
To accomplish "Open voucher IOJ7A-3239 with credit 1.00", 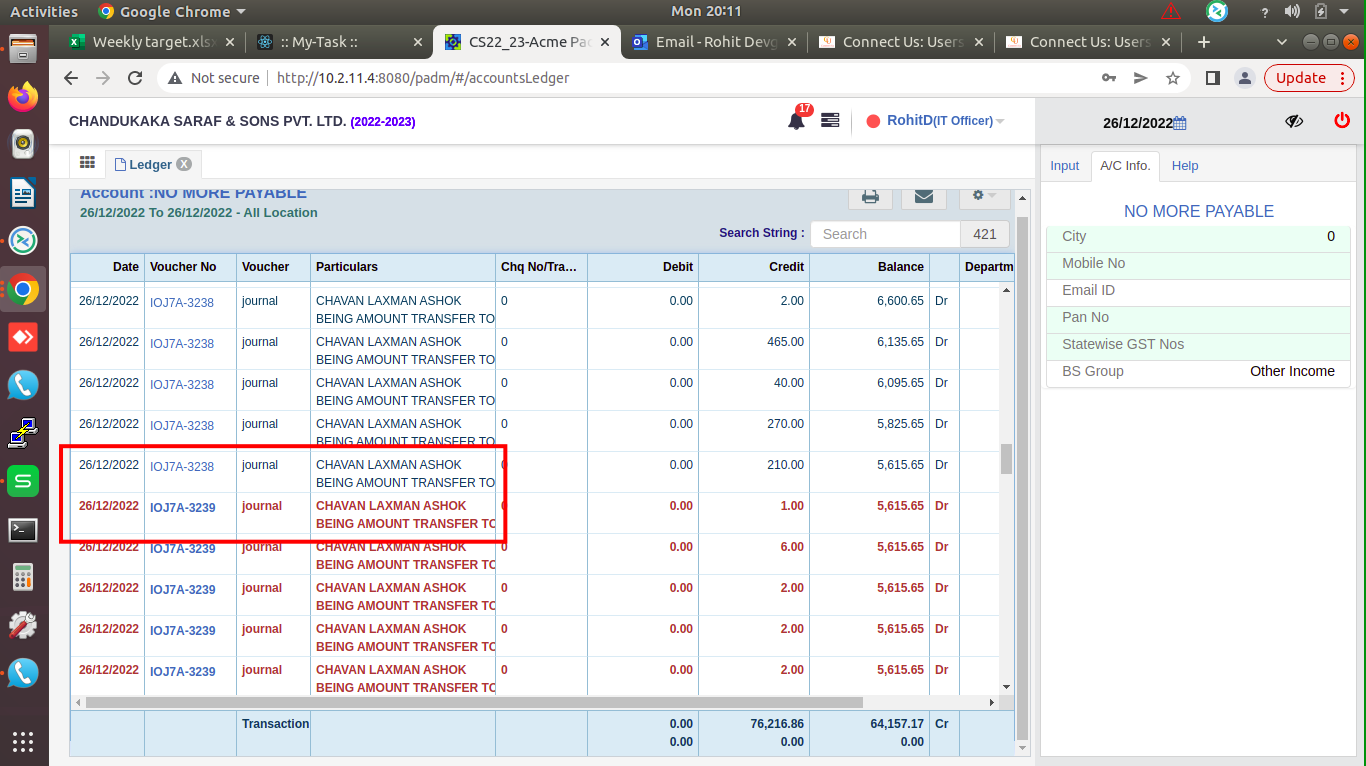I will click(x=182, y=508).
